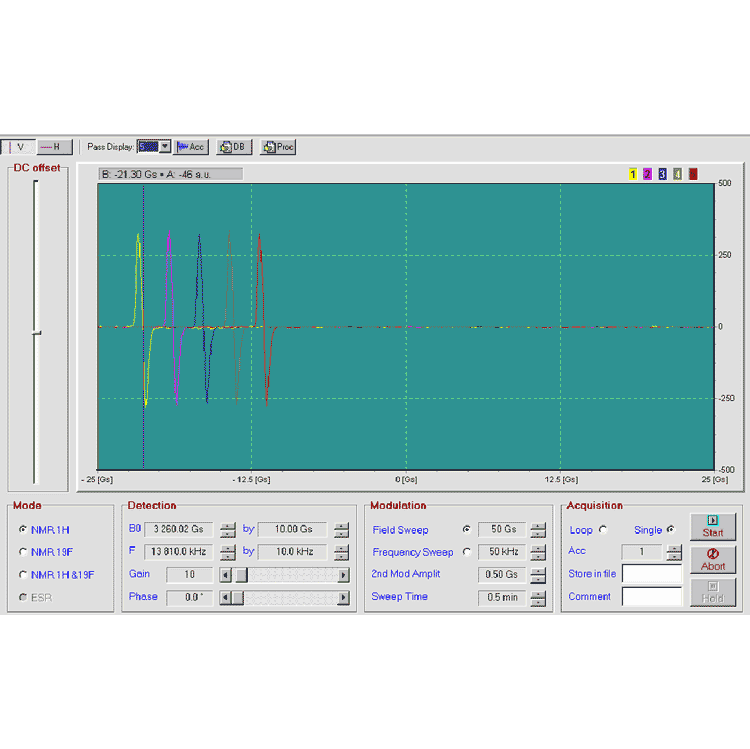This screenshot has width=750, height=749.
Task: Click the red pass 5 signal peak
Action: 259,235
